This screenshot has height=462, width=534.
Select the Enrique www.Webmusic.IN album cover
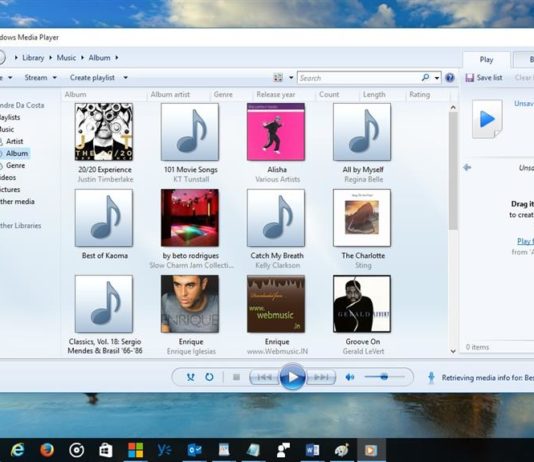[x=276, y=304]
